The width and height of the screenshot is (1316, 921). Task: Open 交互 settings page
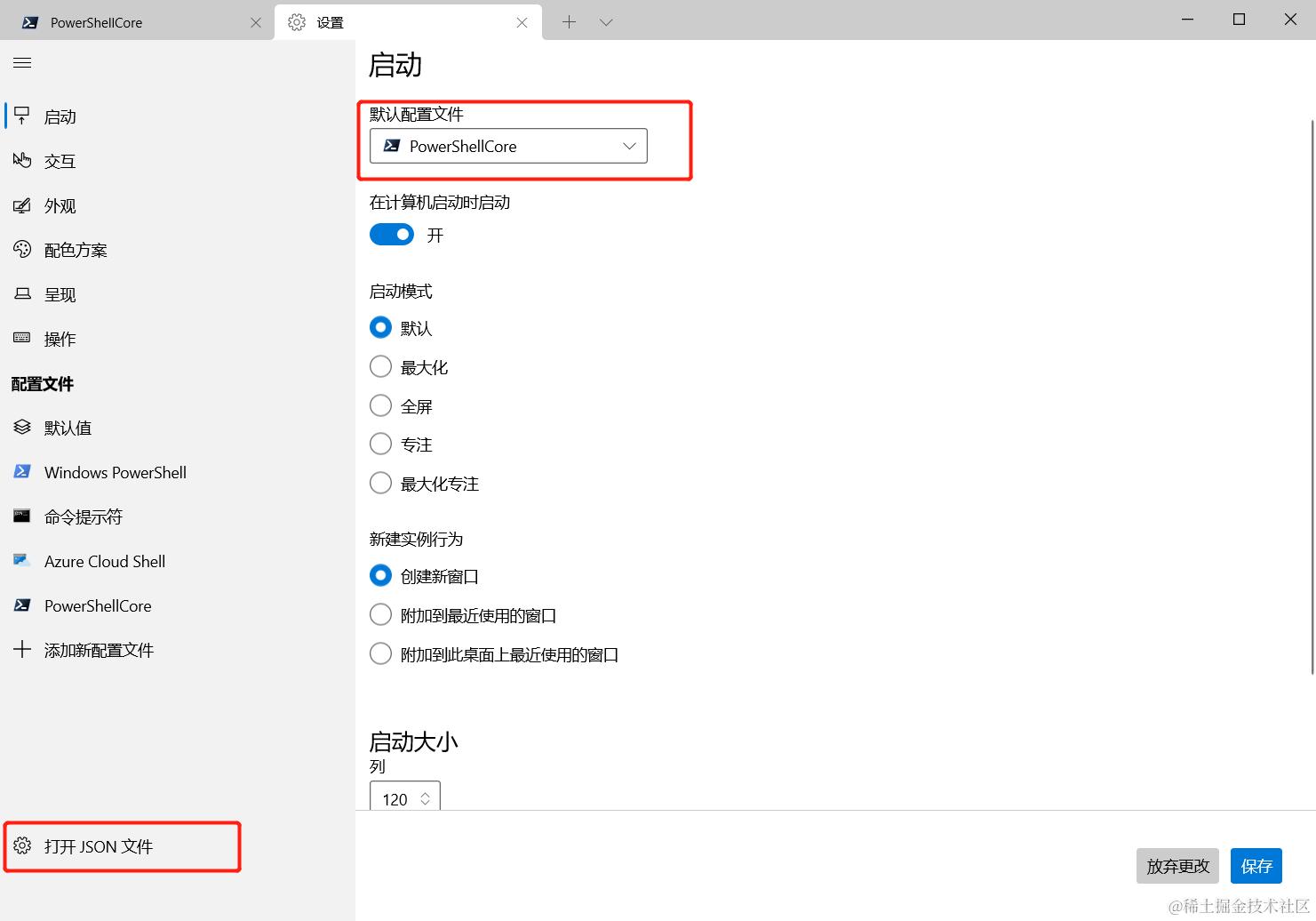(x=178, y=161)
